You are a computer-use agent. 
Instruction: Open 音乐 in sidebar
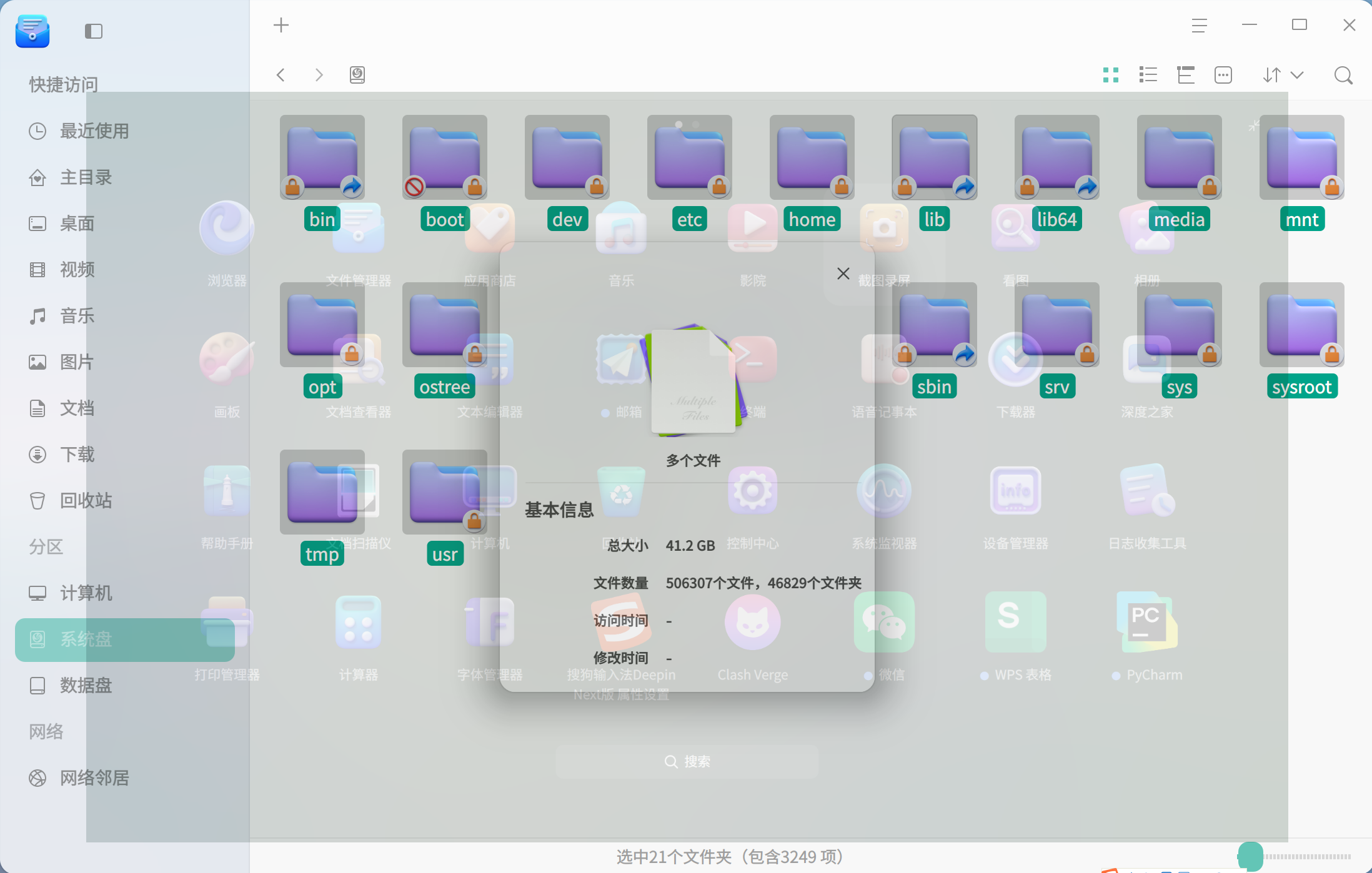[125, 316]
